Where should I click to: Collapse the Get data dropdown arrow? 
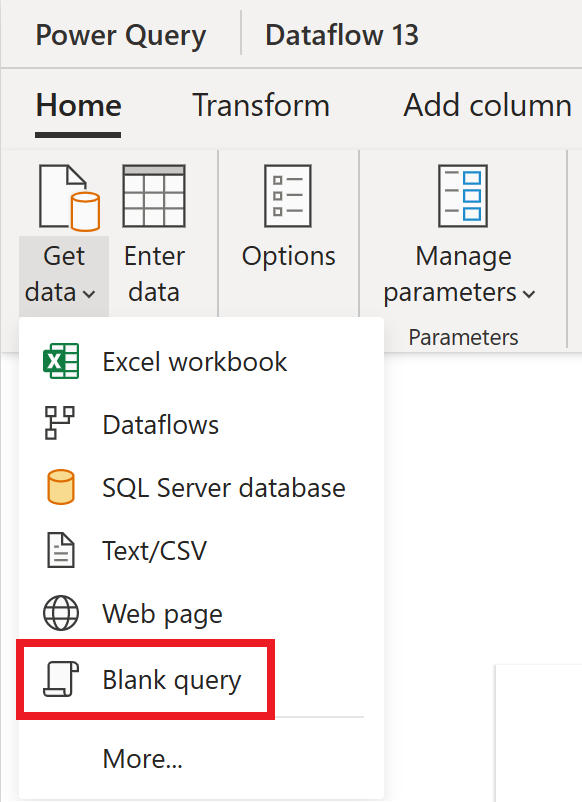click(89, 294)
